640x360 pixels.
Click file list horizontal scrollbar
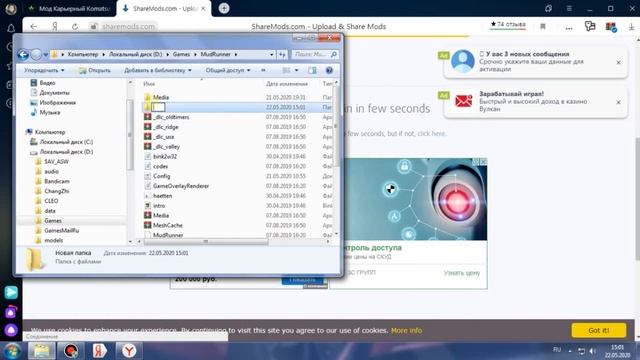tap(206, 242)
